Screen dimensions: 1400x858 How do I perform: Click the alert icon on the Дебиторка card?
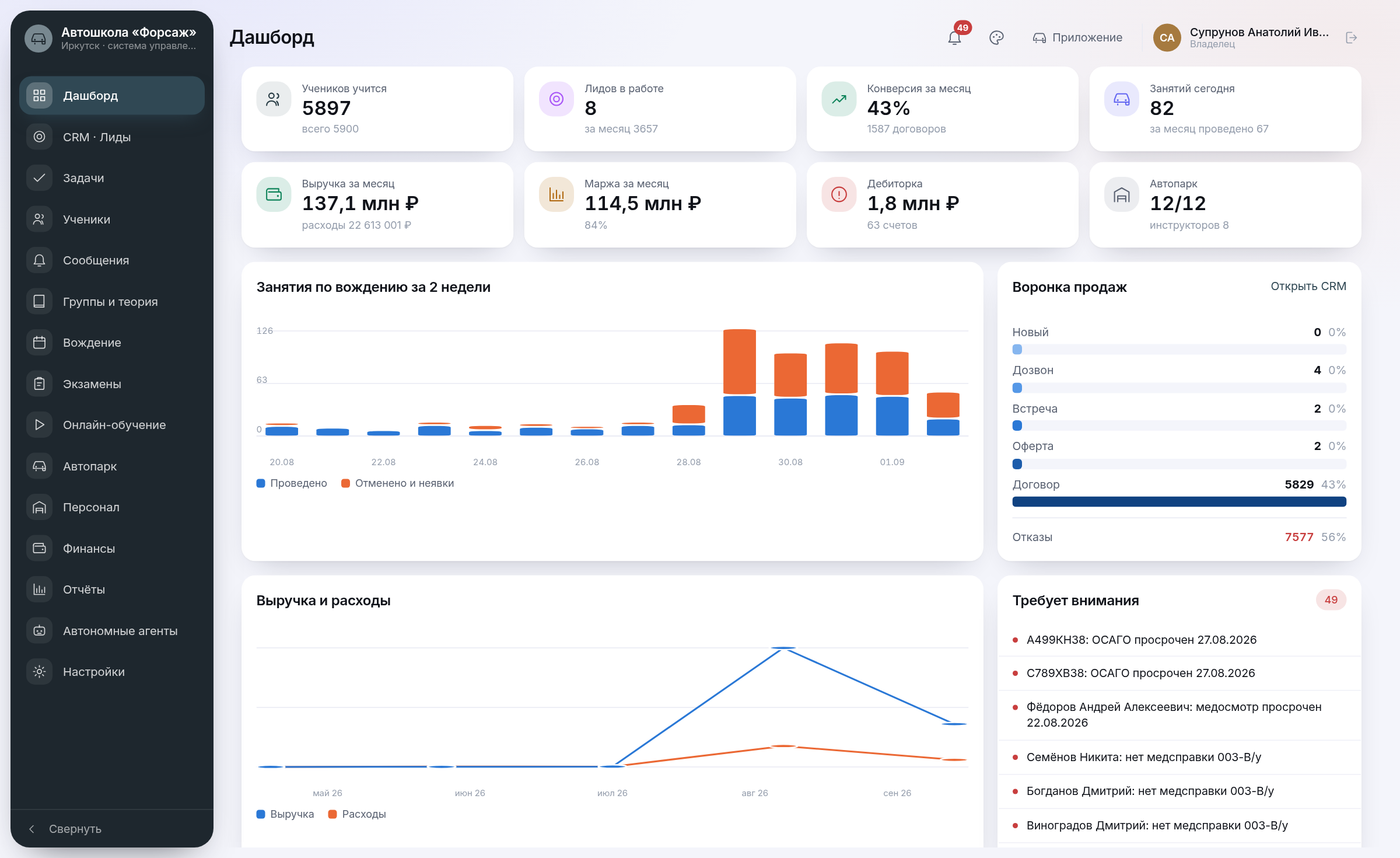(839, 194)
